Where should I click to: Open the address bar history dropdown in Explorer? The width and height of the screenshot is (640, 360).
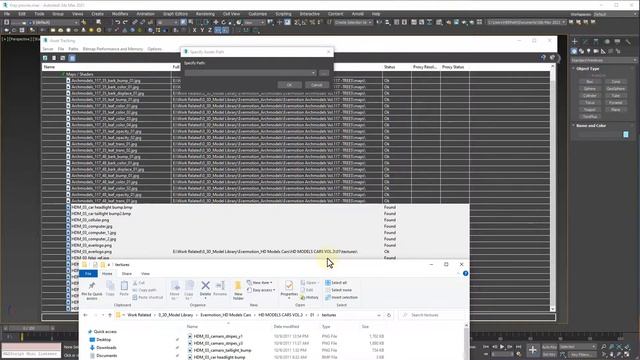379,315
